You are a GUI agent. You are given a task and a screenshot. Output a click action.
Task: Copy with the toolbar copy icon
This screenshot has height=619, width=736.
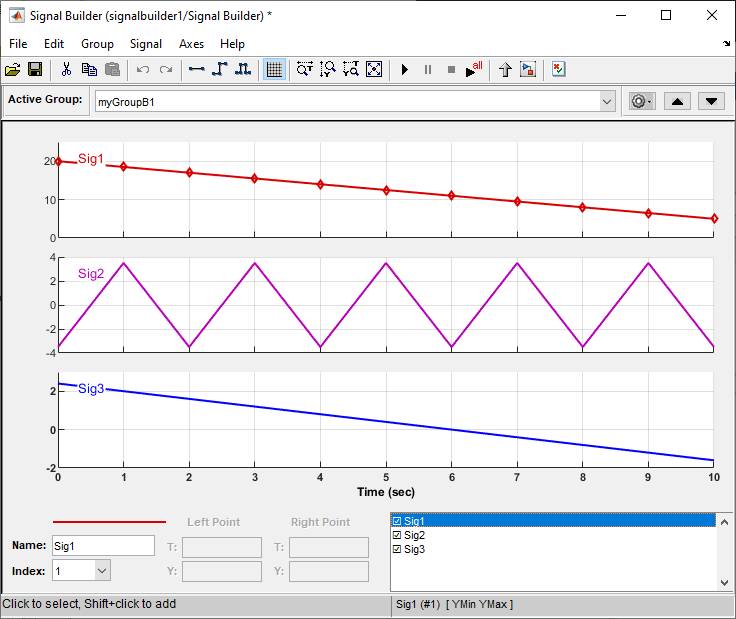[89, 70]
